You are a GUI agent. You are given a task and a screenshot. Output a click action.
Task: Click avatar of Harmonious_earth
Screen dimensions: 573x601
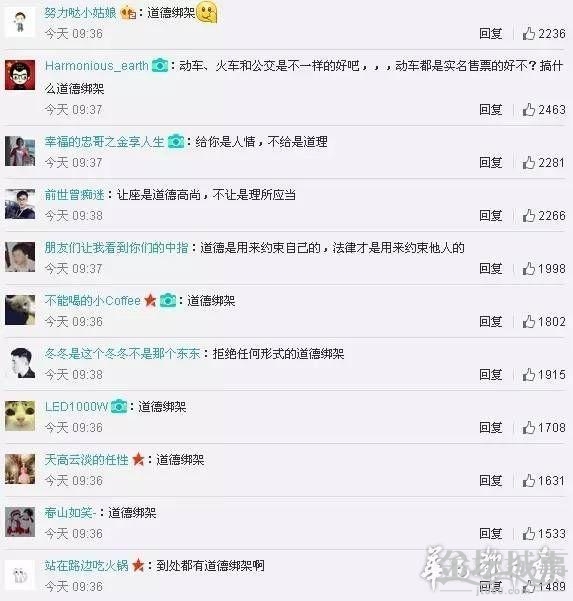20,75
